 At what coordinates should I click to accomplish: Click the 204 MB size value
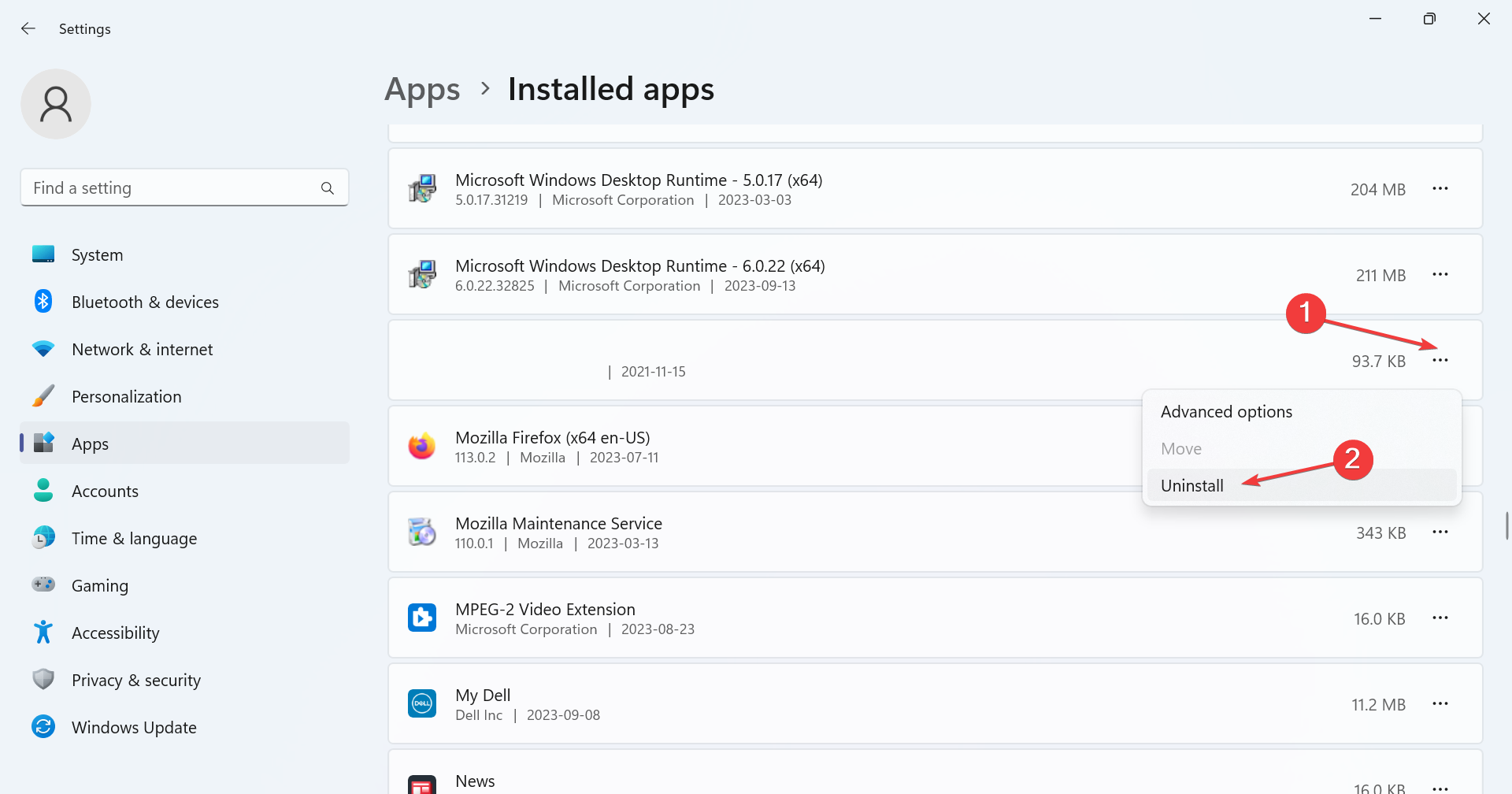1377,190
